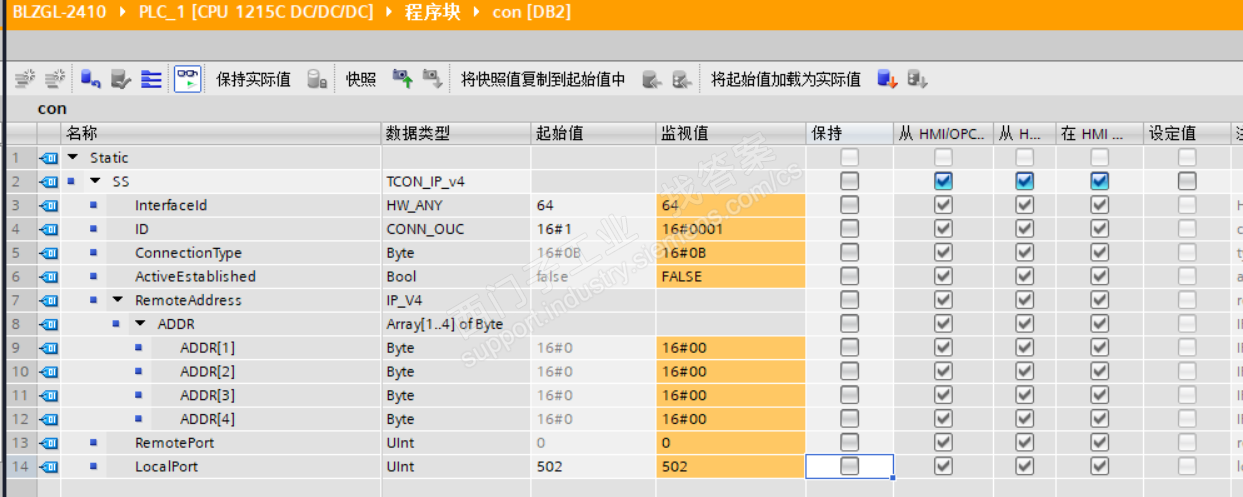Image resolution: width=1243 pixels, height=497 pixels.
Task: Click the lock icon after 保持实际值
Action: [x=317, y=79]
